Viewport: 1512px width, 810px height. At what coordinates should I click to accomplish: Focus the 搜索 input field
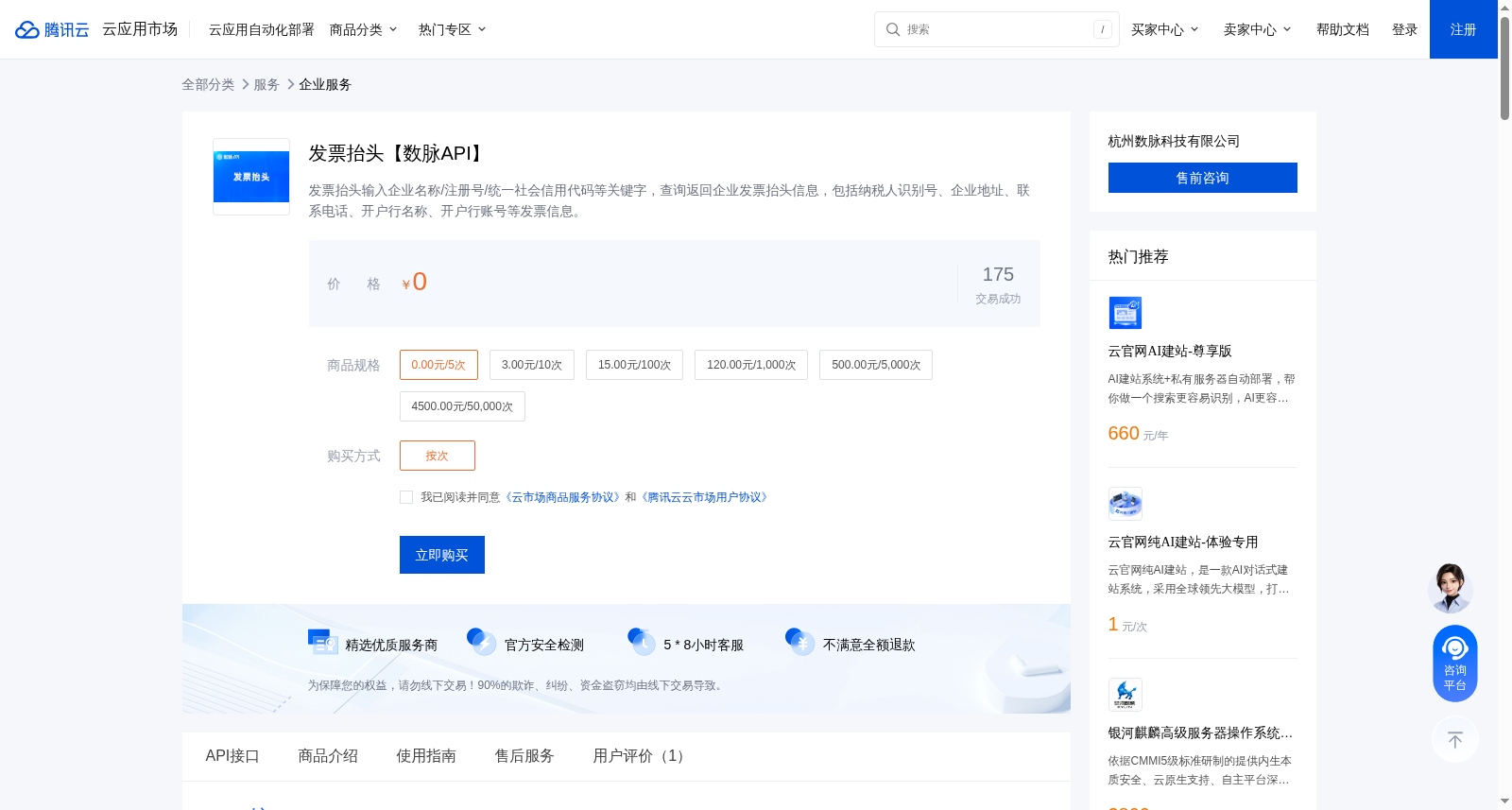click(x=997, y=29)
